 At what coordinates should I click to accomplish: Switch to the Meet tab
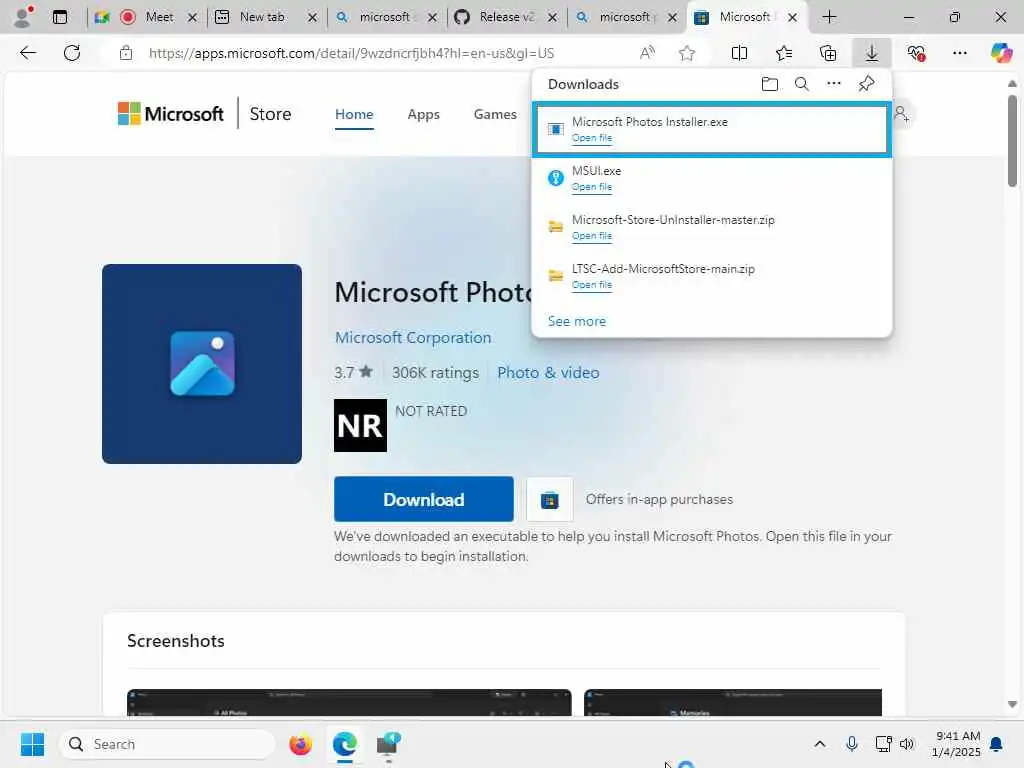pos(146,17)
